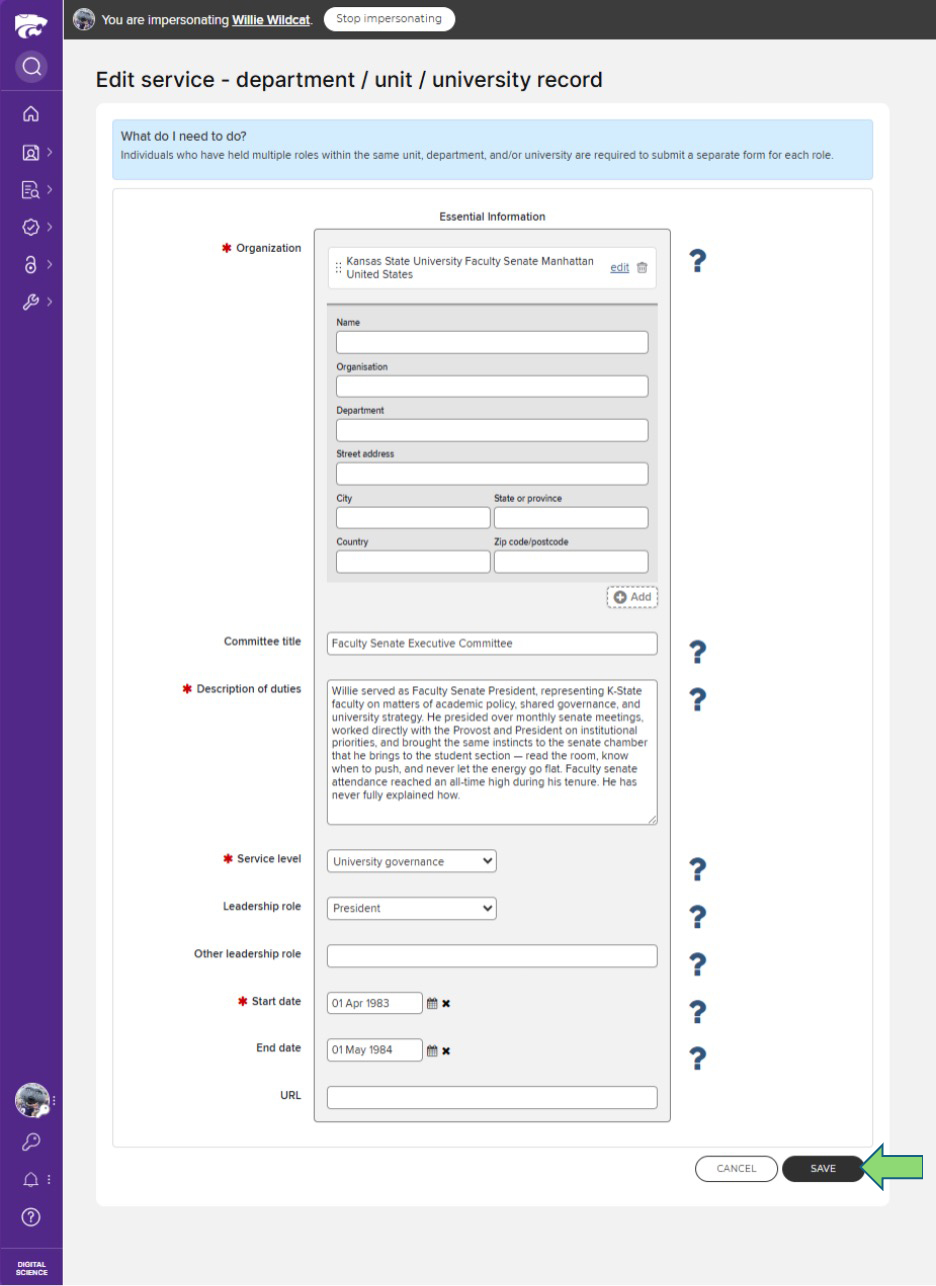Screen dimensions: 936x1286
Task: Show help for End date
Action: 700,1058
